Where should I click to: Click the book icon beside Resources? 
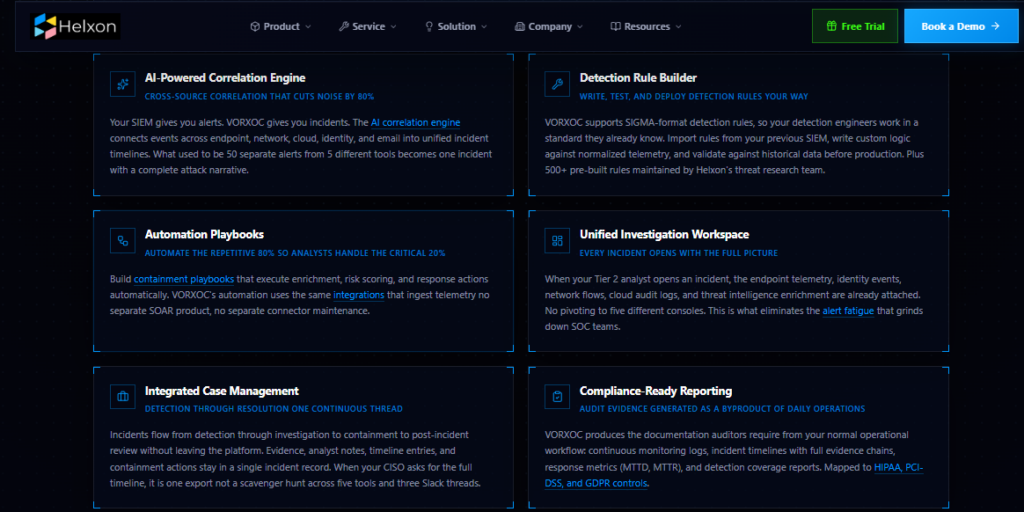tap(615, 27)
